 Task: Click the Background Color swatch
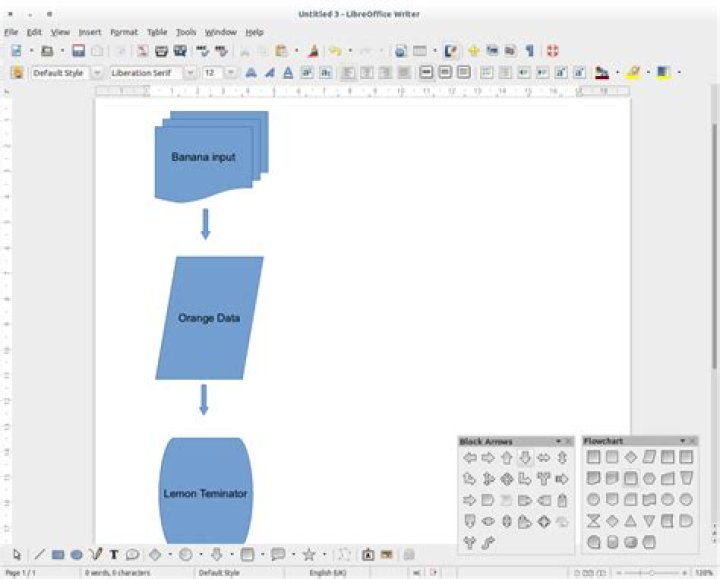(x=664, y=73)
